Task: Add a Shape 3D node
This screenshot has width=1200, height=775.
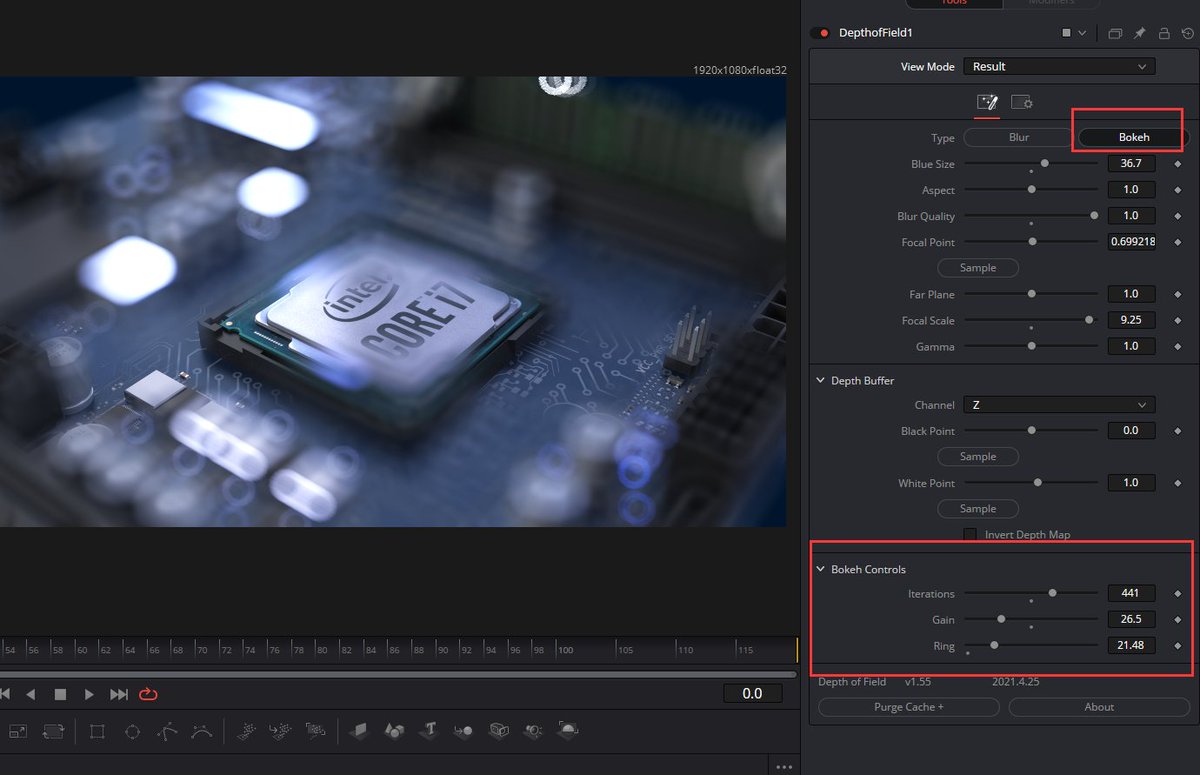Action: [395, 731]
